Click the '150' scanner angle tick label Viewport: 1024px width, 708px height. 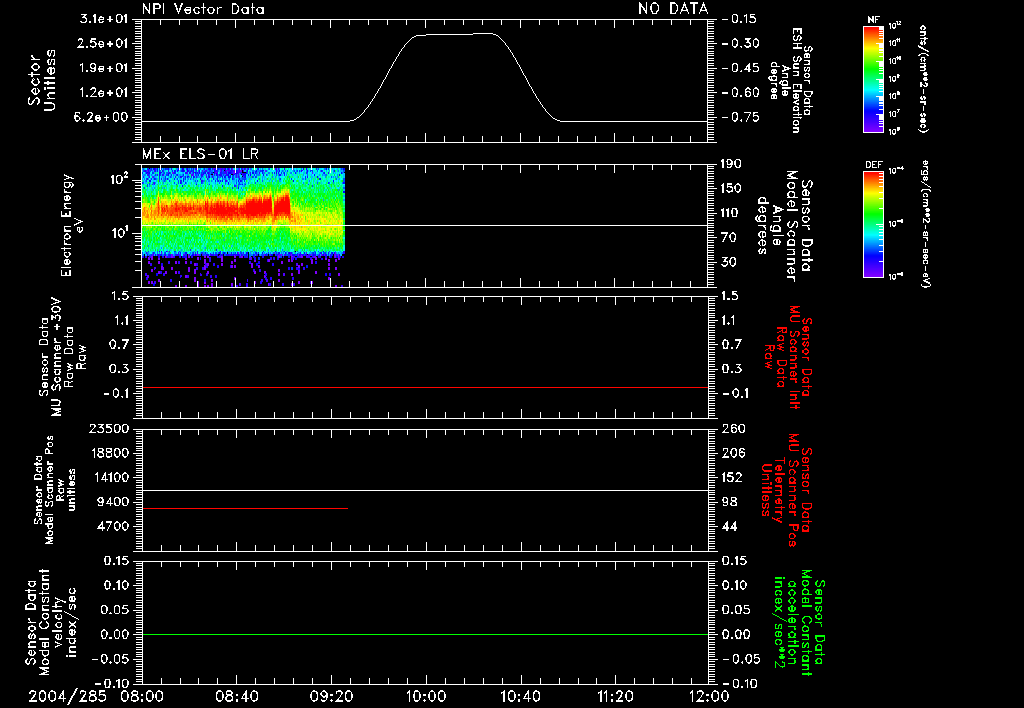click(731, 189)
